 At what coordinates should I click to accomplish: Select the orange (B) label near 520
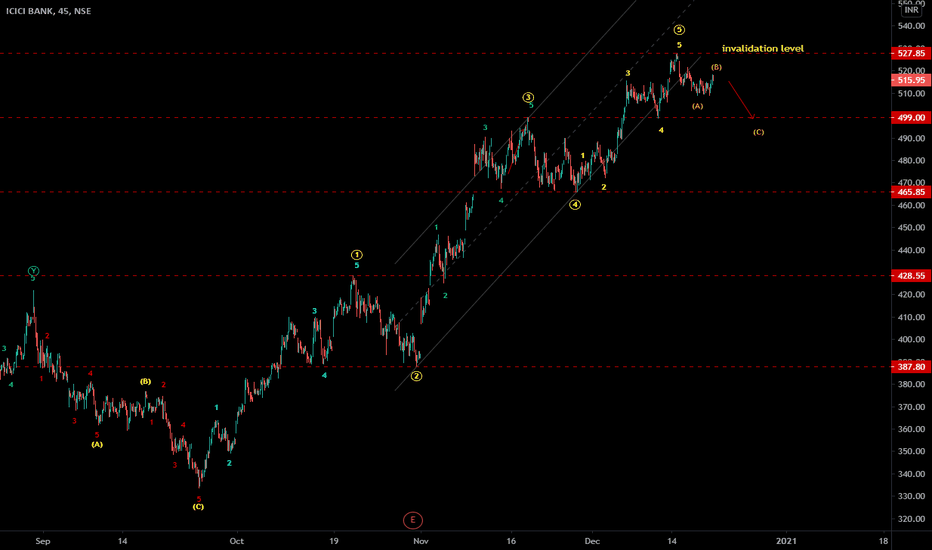click(x=716, y=67)
